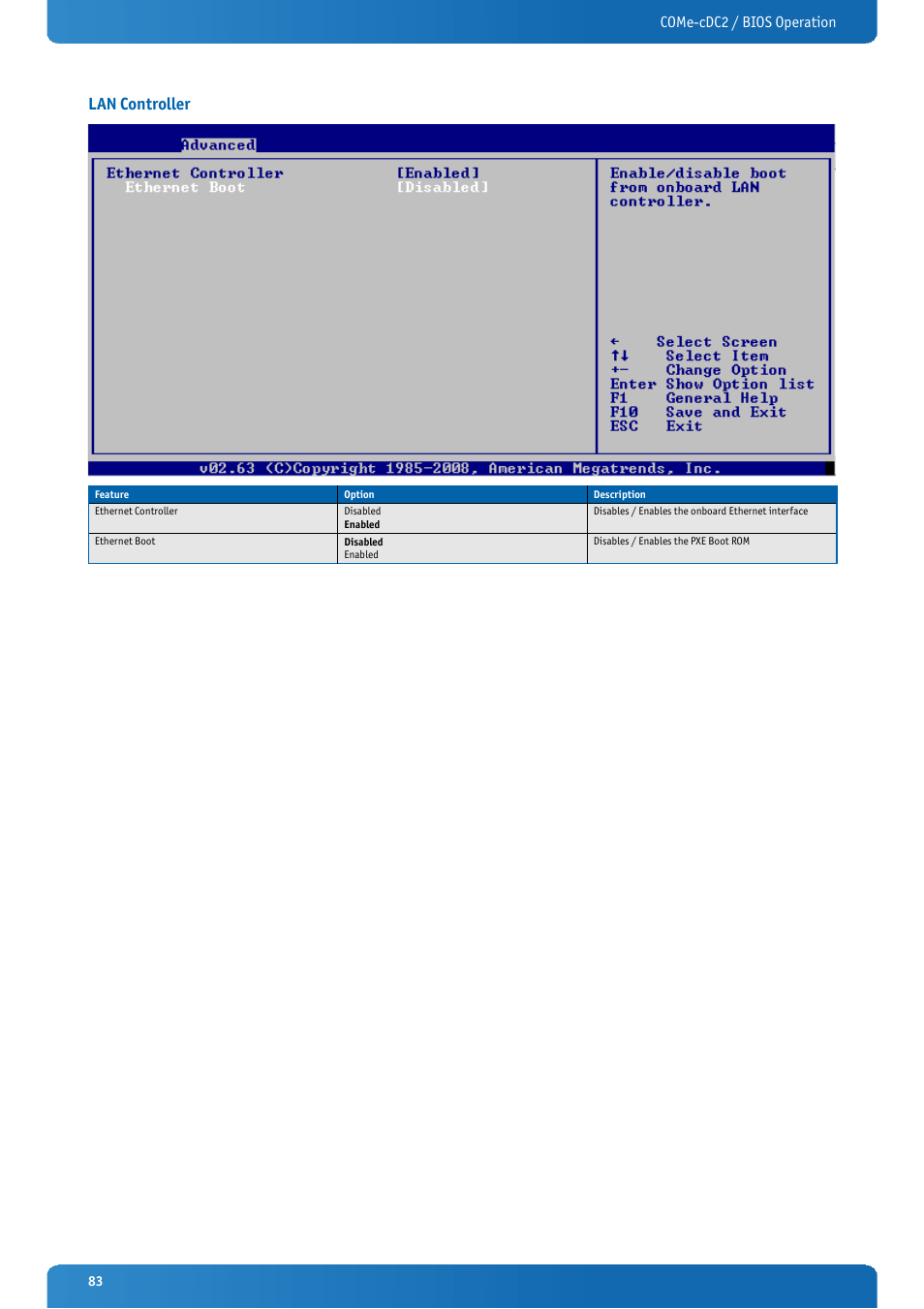Screen dimensions: 924x1309
Task: Click 'Disables / Enables the onboard Ethernet interface'
Action: point(700,512)
